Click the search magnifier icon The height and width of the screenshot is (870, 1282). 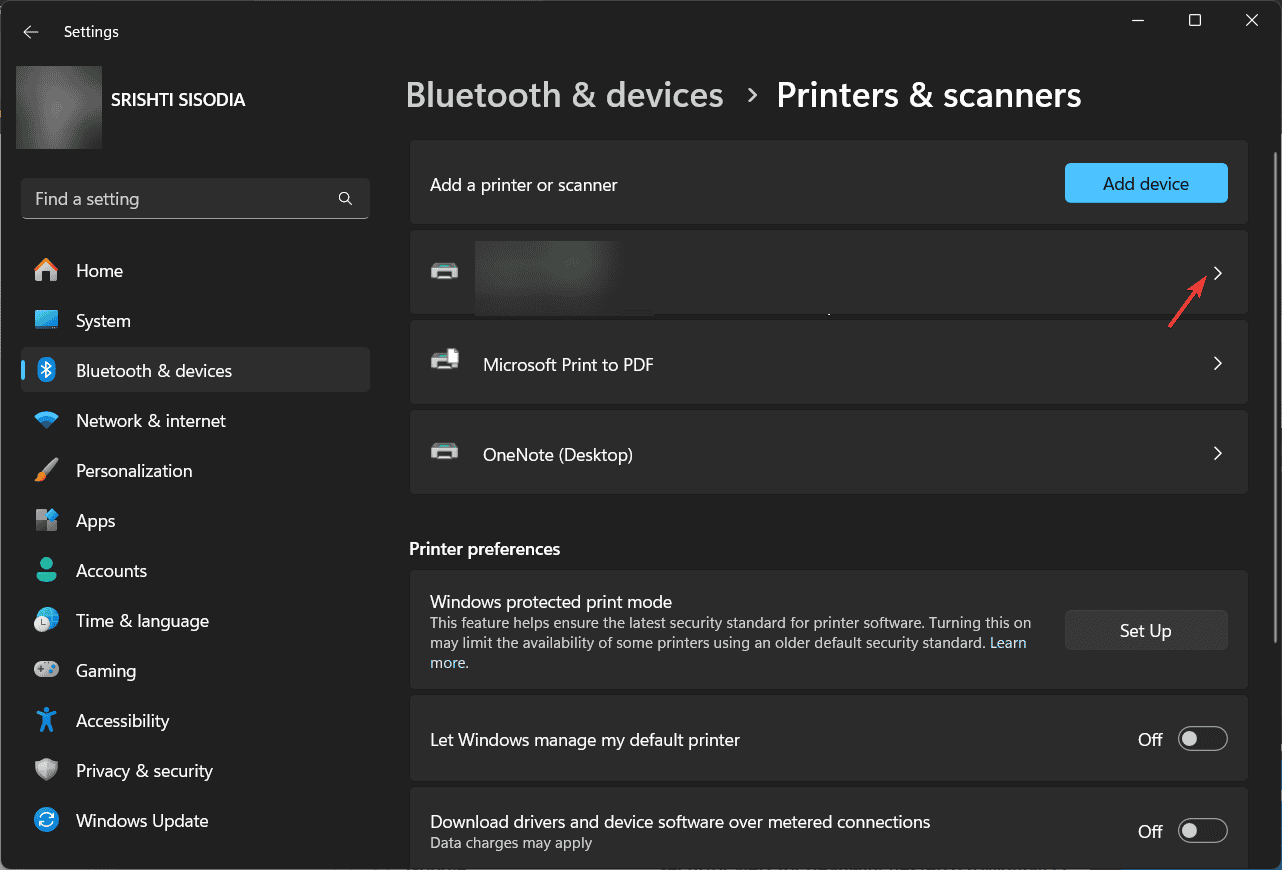coord(345,199)
